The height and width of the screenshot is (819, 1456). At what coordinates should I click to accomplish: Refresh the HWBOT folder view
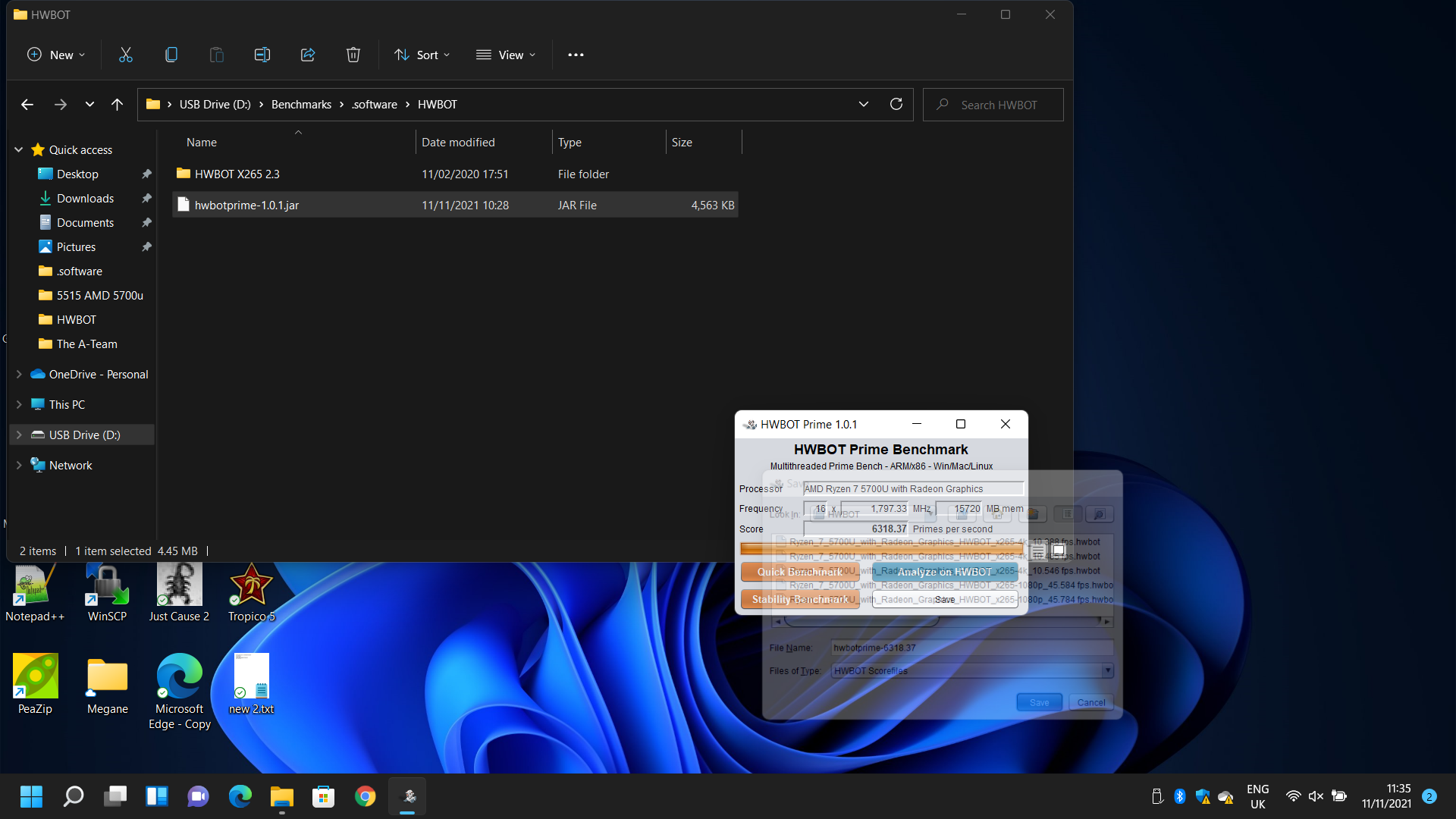896,105
